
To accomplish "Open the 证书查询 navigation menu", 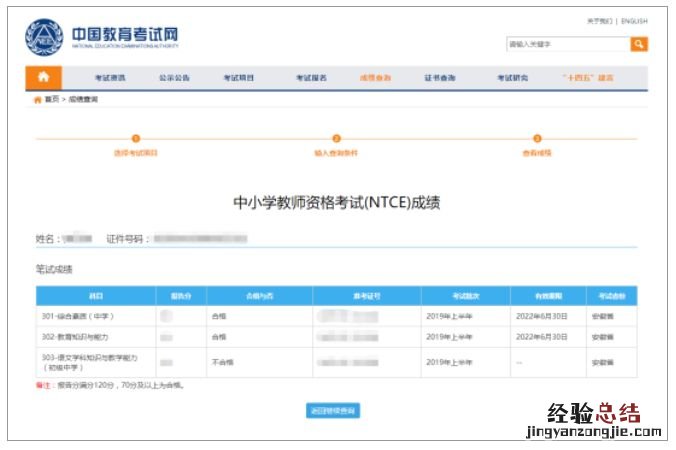I will coord(440,78).
